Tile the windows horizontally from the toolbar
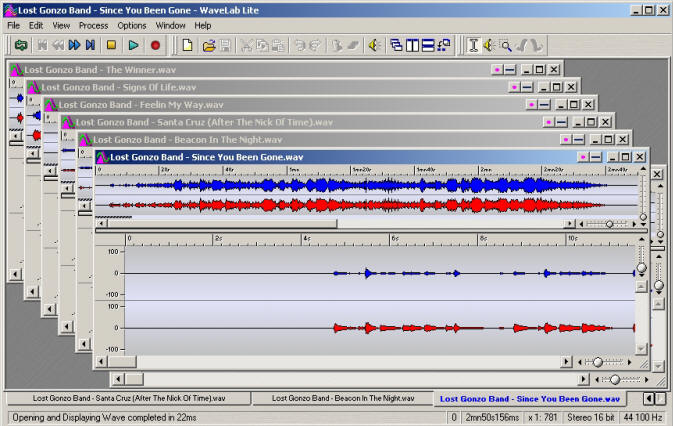Screen dimensions: 673x426 (428, 45)
